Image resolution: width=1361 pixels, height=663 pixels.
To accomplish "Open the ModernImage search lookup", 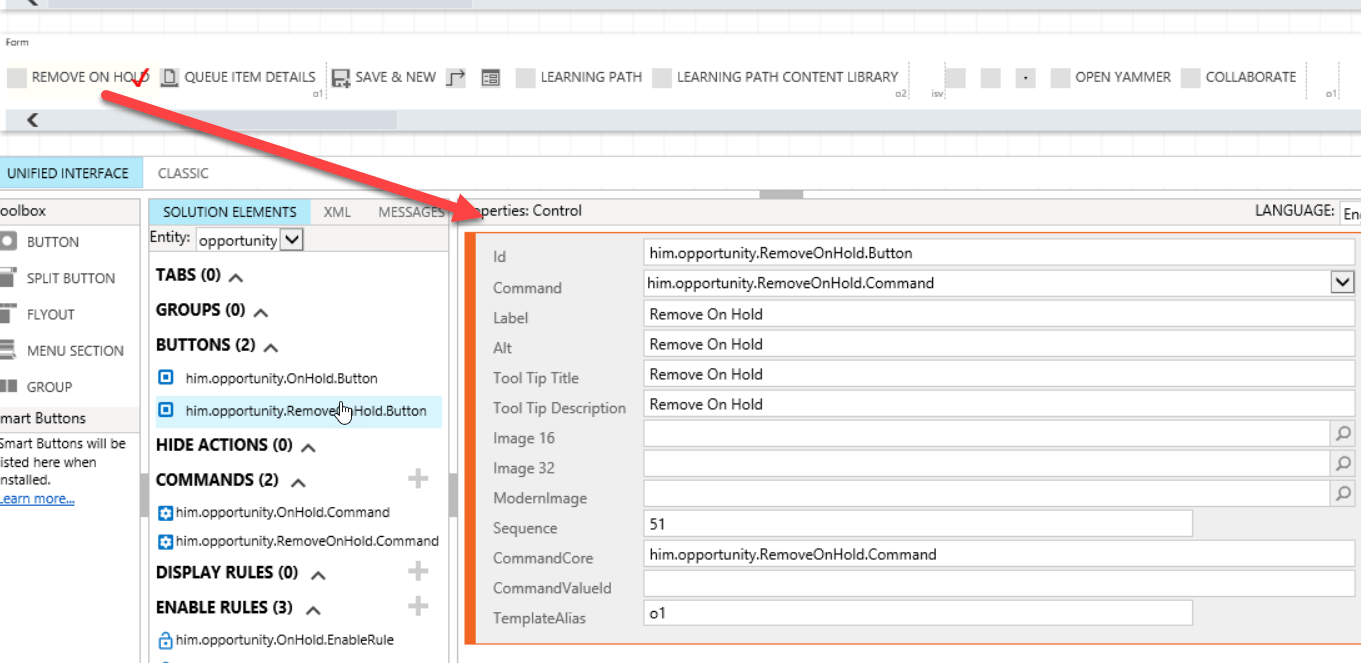I will point(1344,493).
